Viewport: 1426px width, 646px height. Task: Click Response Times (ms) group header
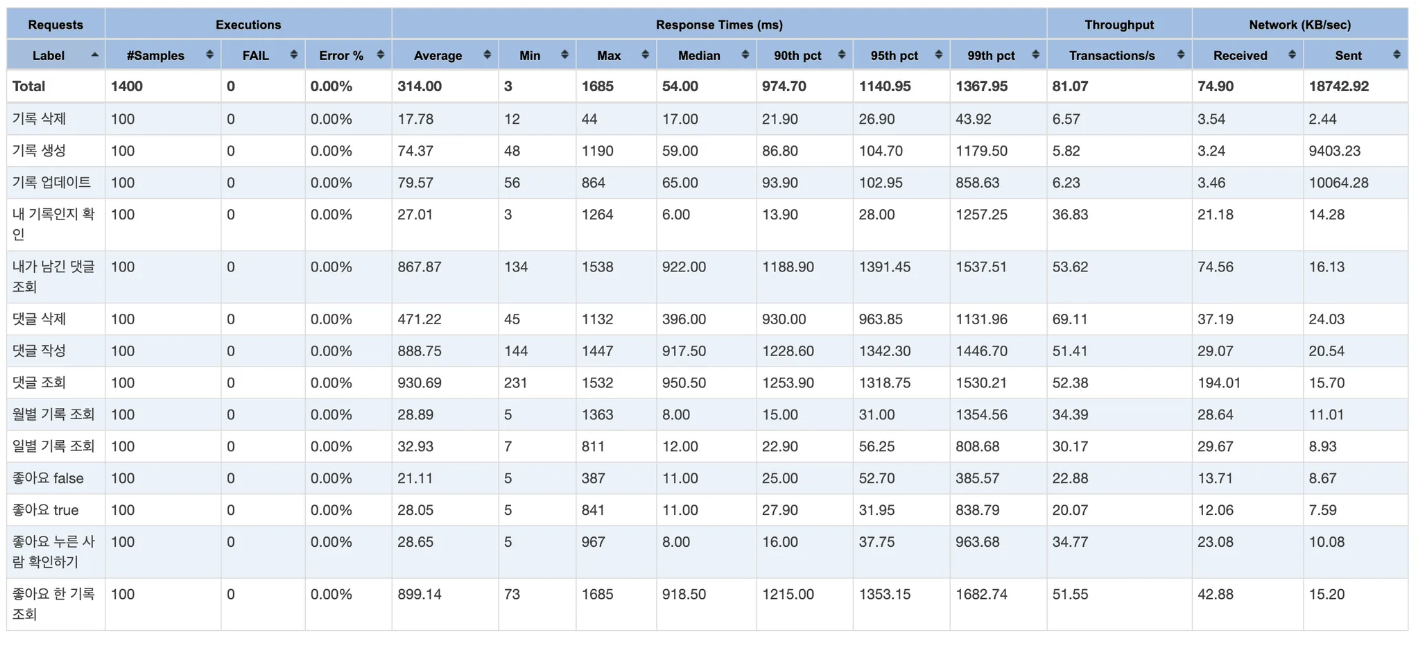point(719,24)
